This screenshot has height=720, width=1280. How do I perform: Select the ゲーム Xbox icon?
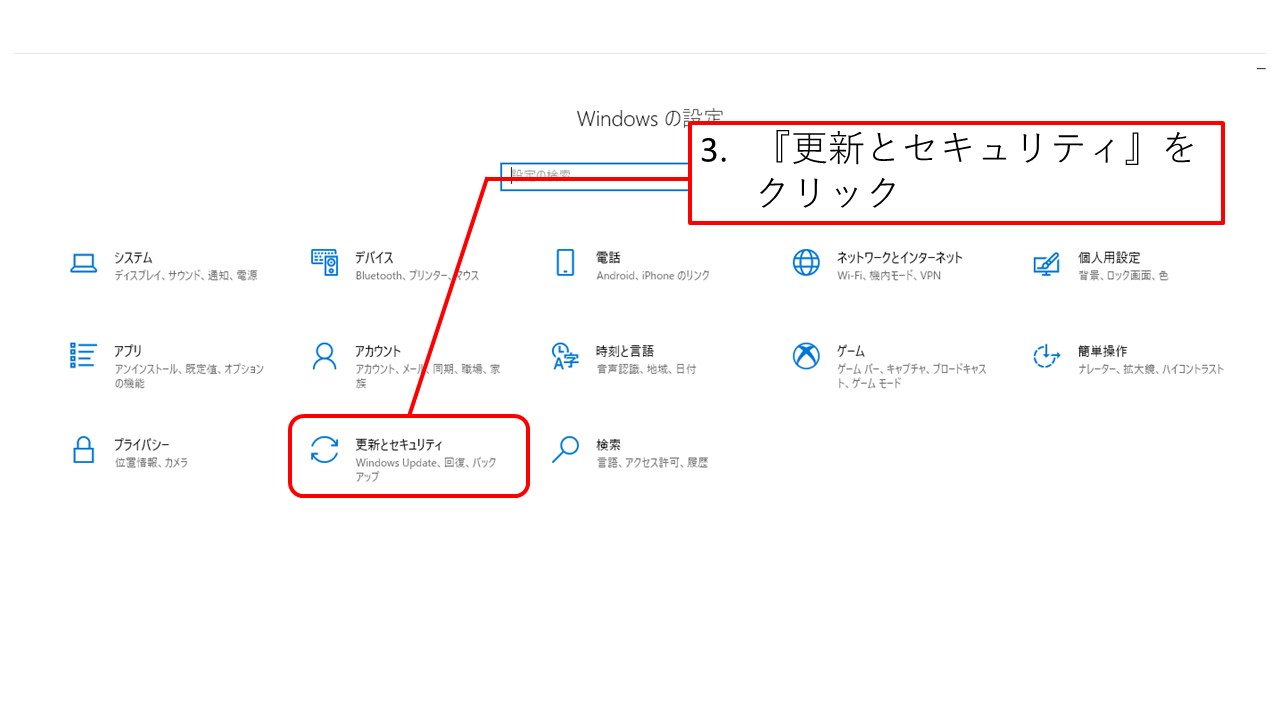pos(806,356)
